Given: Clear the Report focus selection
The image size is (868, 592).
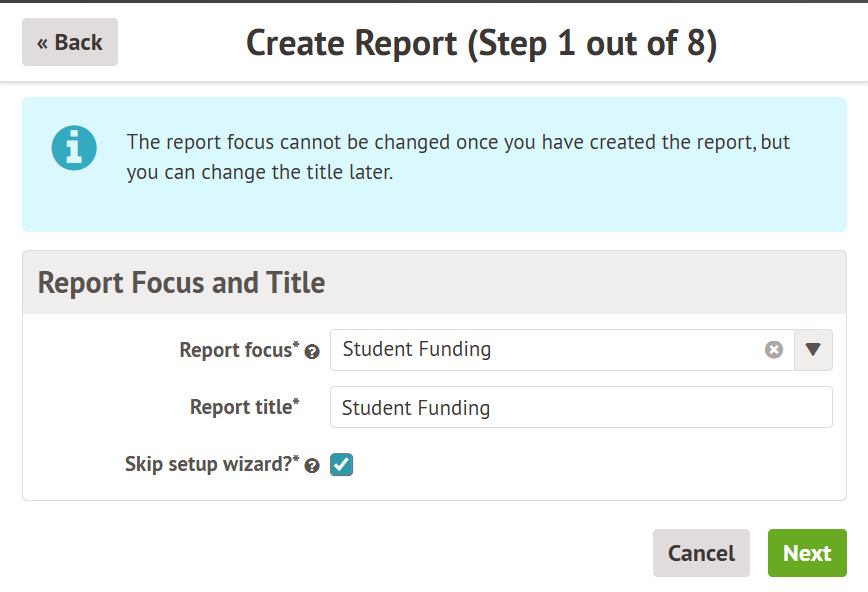Looking at the screenshot, I should pos(774,350).
